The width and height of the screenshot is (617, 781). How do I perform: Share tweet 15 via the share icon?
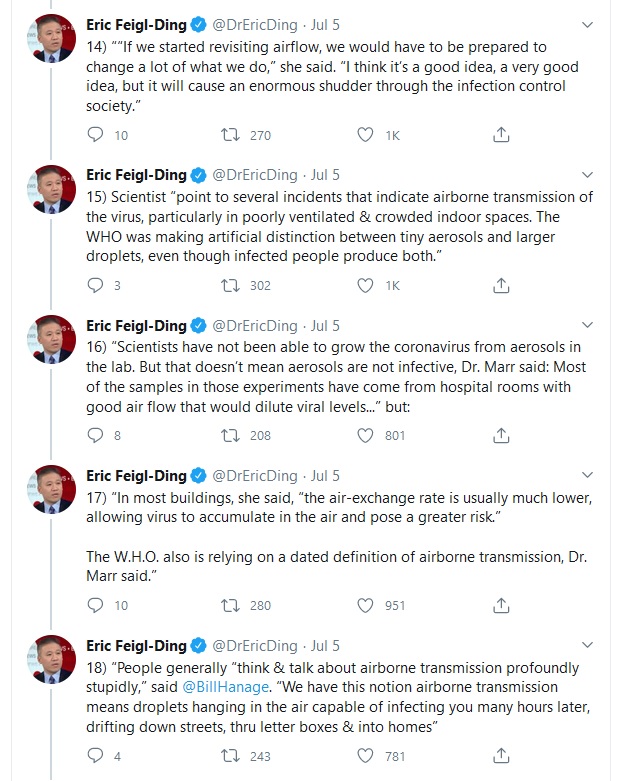pos(502,285)
